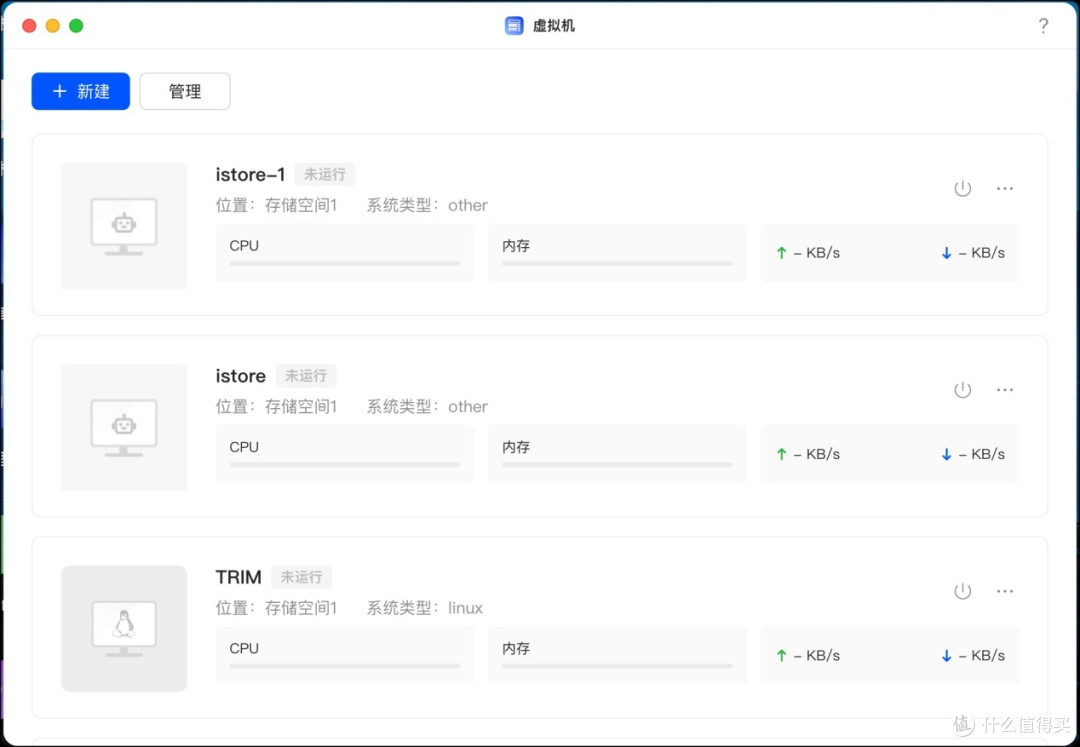Click 系统类型: linux text of TRIM

(424, 608)
